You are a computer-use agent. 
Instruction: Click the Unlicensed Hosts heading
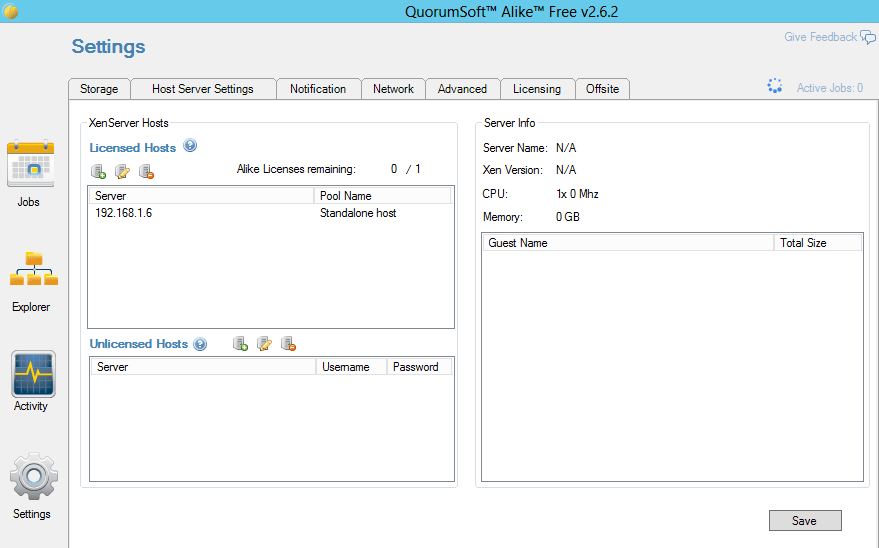pyautogui.click(x=138, y=344)
